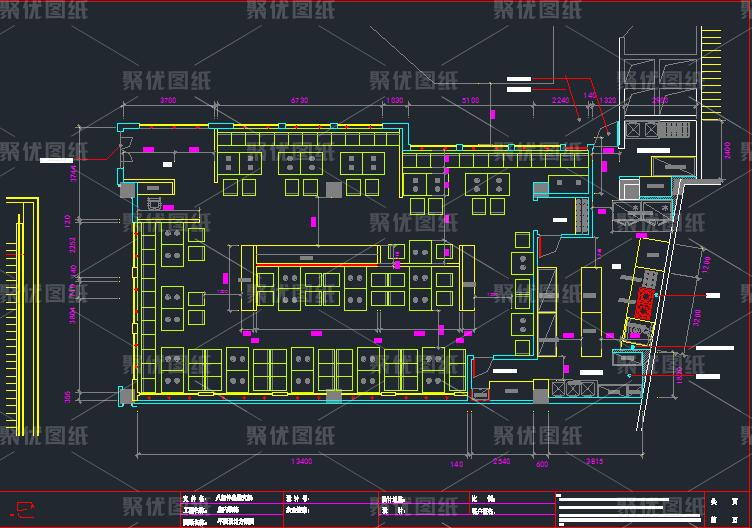Screen dimensions: 752x528
Task: Select the red patterned block in the right-hand room
Action: [645, 304]
